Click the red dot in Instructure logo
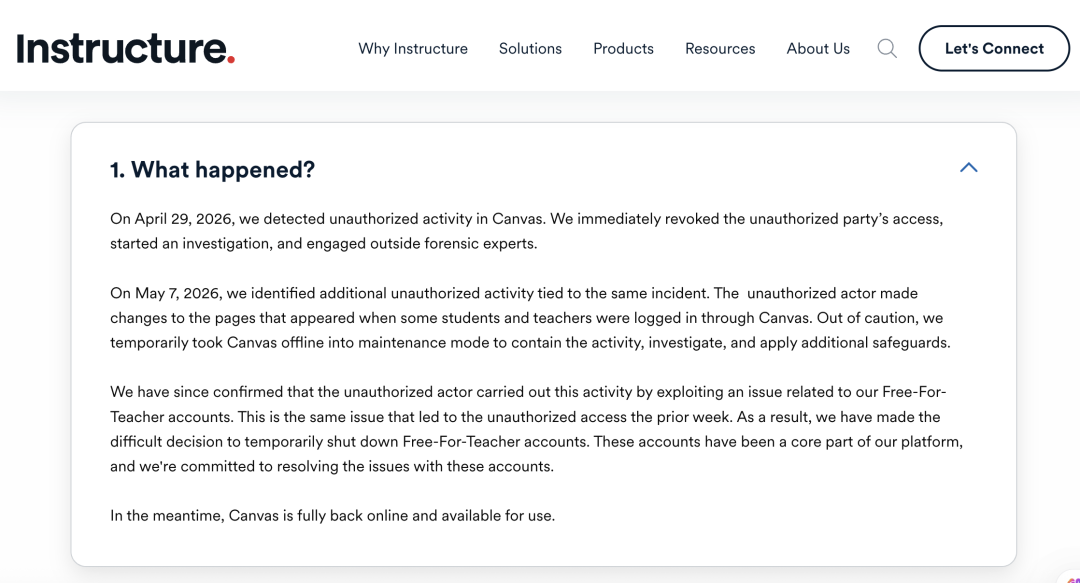 tap(231, 60)
